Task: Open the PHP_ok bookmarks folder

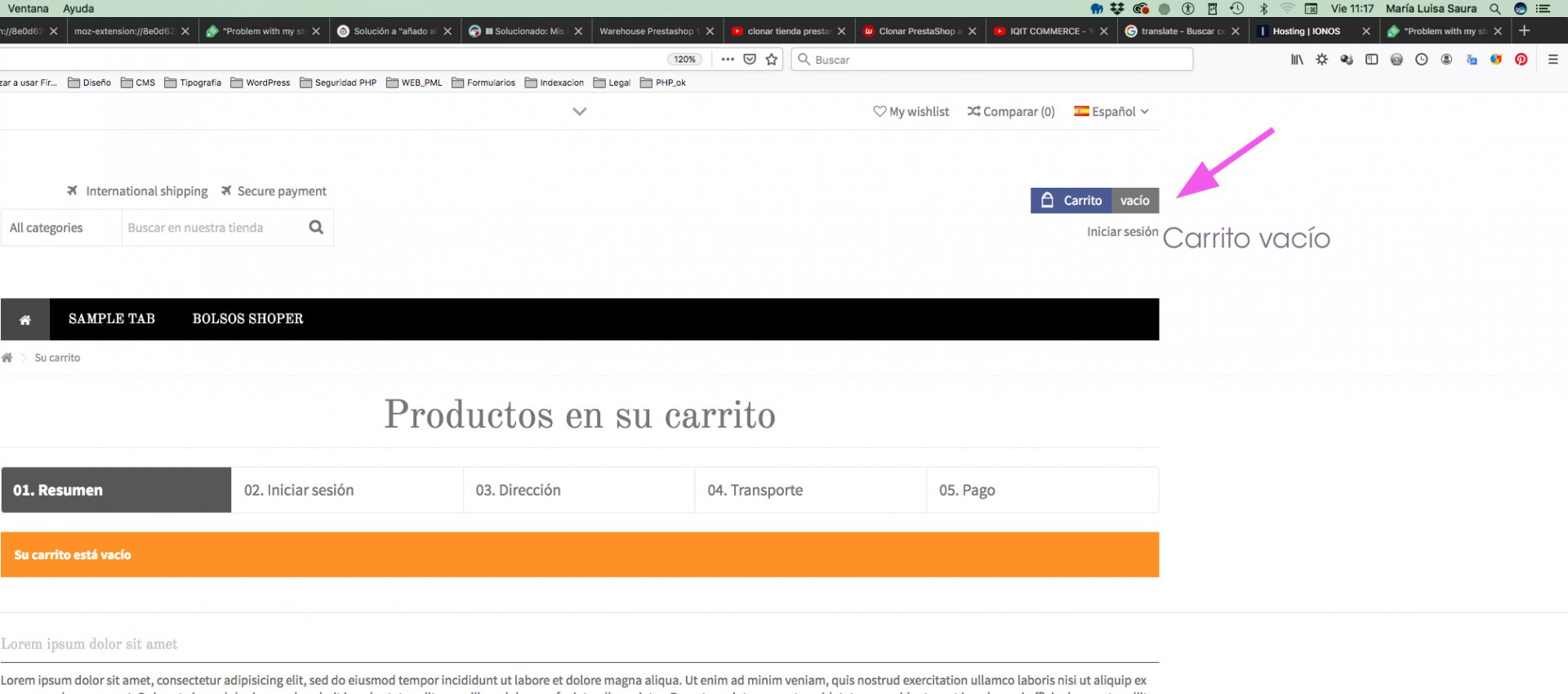Action: pyautogui.click(x=663, y=82)
